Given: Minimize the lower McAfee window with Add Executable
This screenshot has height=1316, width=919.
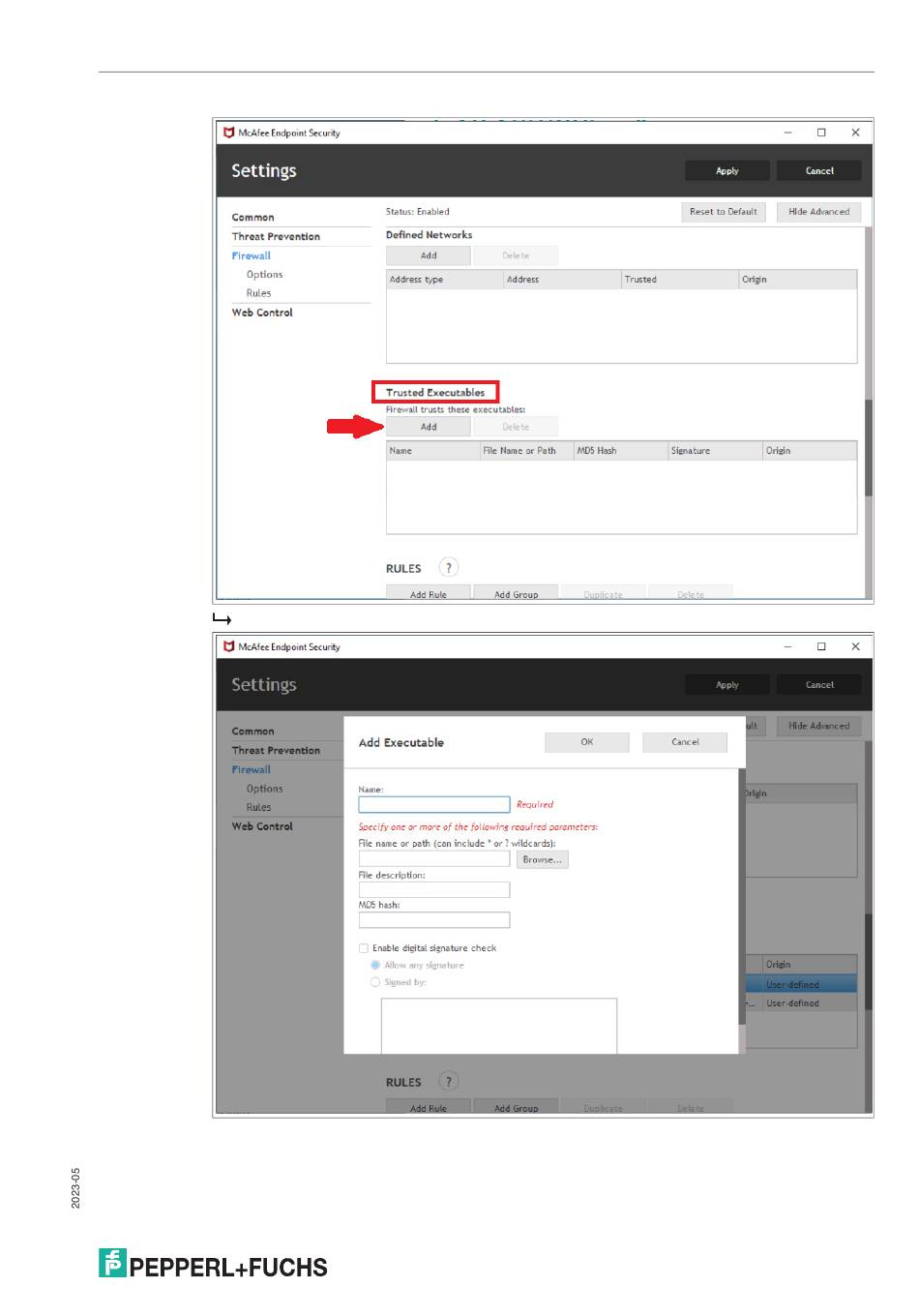Looking at the screenshot, I should 787,646.
